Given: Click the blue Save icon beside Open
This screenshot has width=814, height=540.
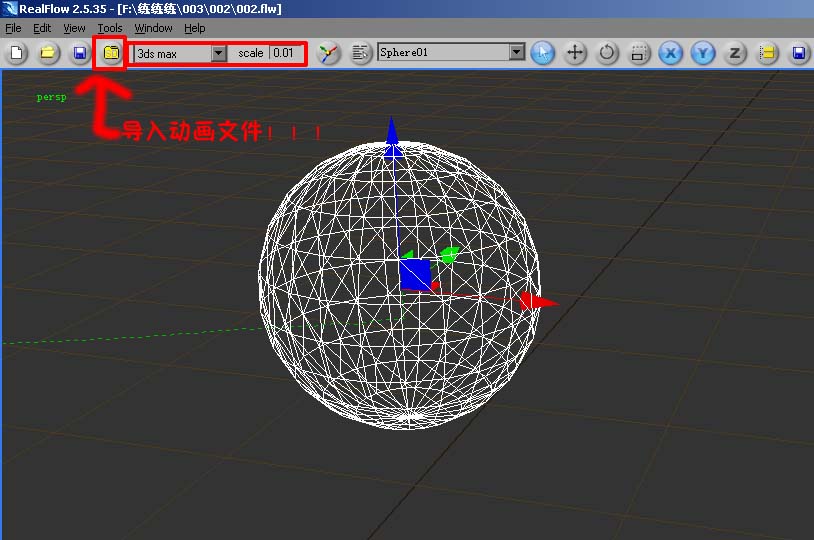Looking at the screenshot, I should tap(79, 53).
